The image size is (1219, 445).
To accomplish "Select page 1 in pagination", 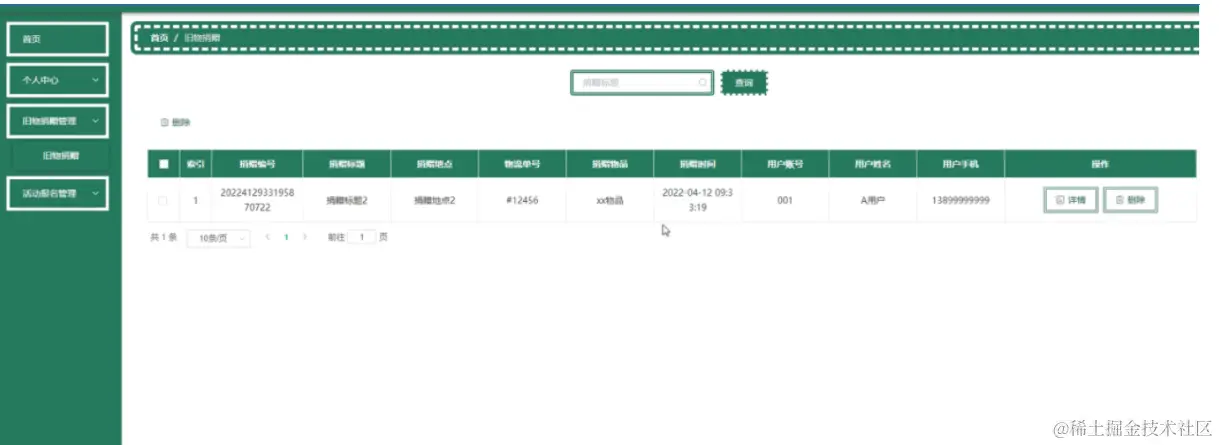I will point(286,238).
